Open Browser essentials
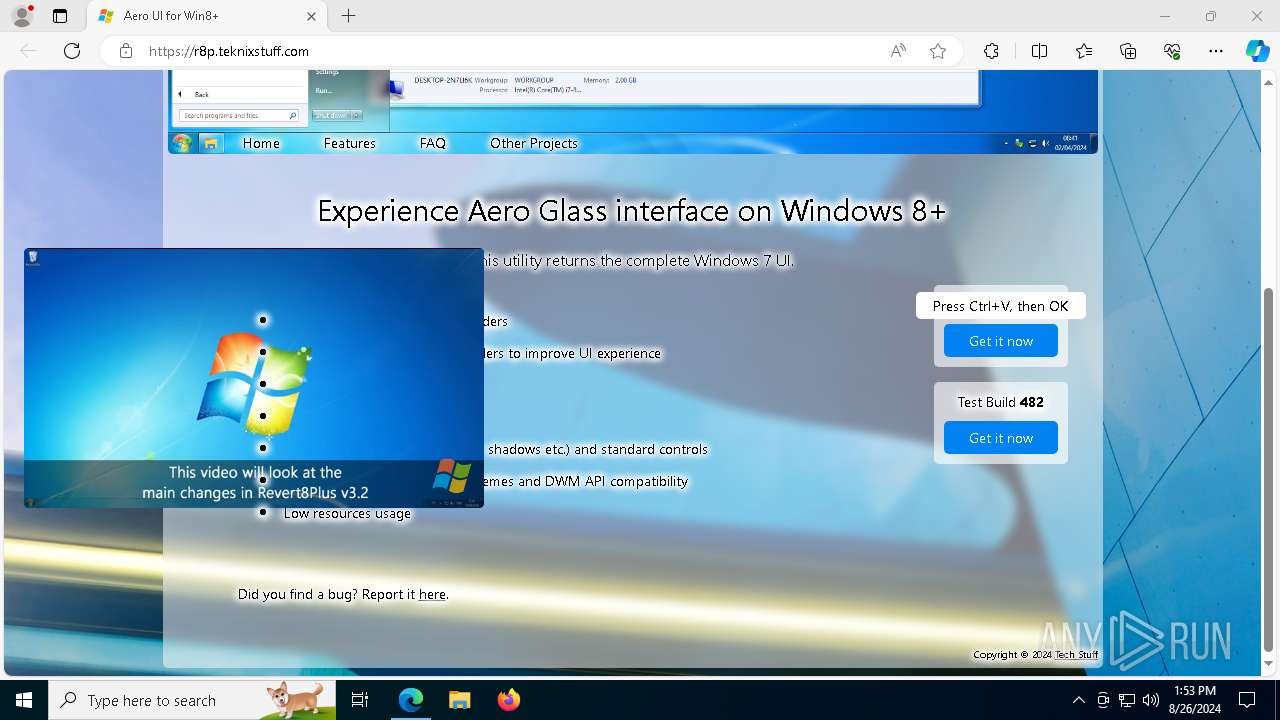The width and height of the screenshot is (1280, 720). 1172,51
